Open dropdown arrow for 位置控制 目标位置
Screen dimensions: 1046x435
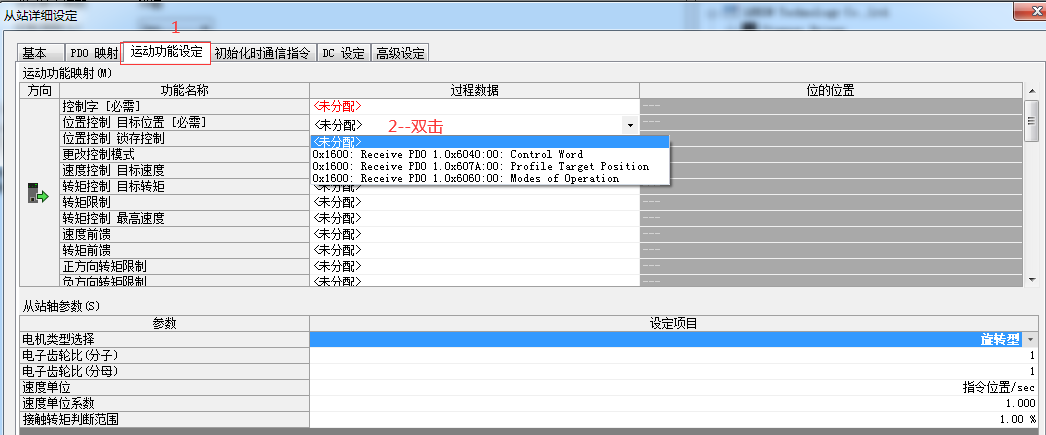pyautogui.click(x=629, y=125)
